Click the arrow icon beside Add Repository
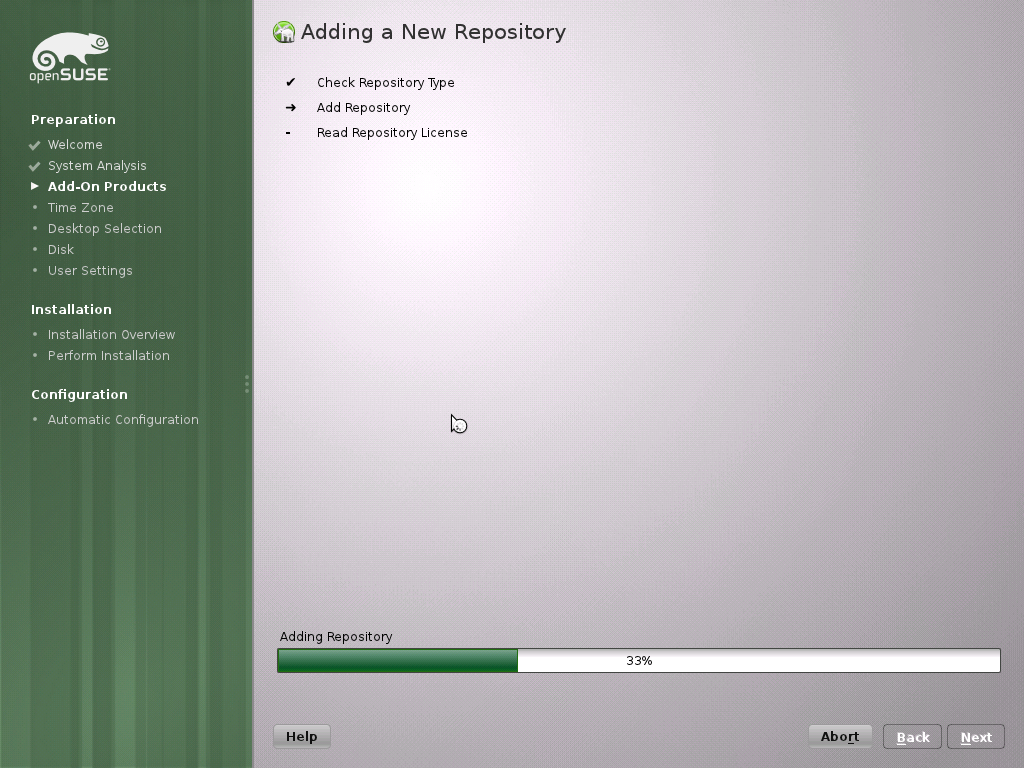1024x768 pixels. pyautogui.click(x=291, y=107)
